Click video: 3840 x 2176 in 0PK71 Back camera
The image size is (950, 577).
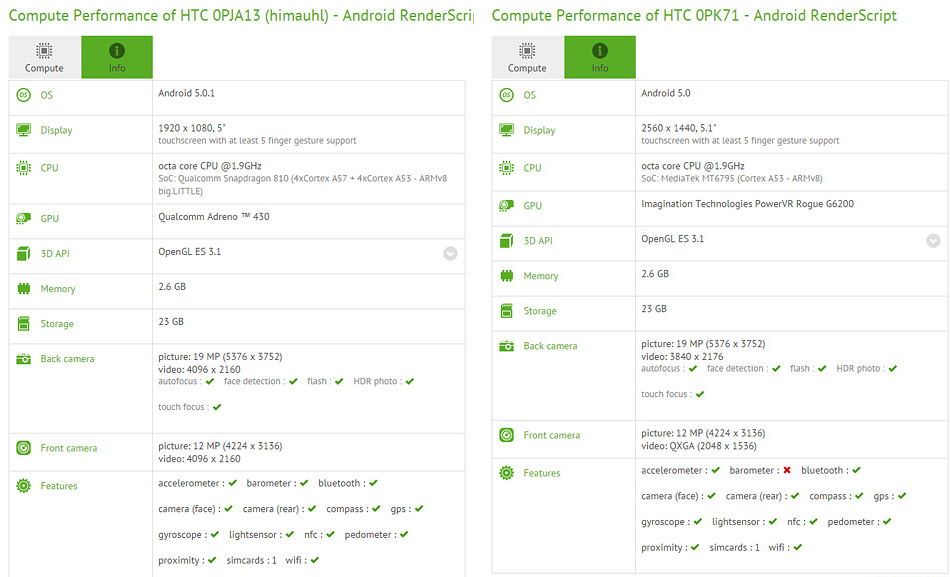pos(682,356)
